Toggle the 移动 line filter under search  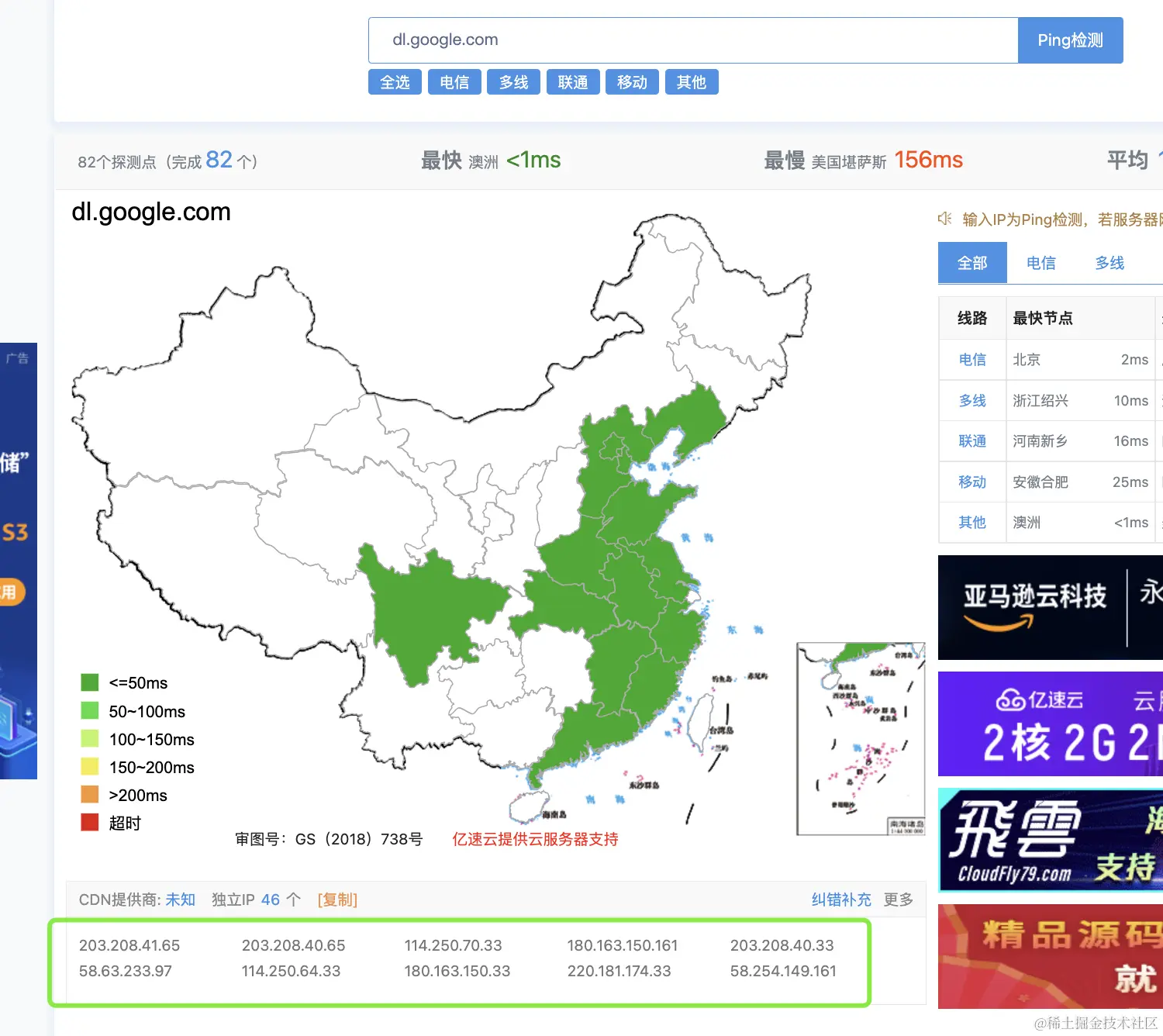pos(632,82)
